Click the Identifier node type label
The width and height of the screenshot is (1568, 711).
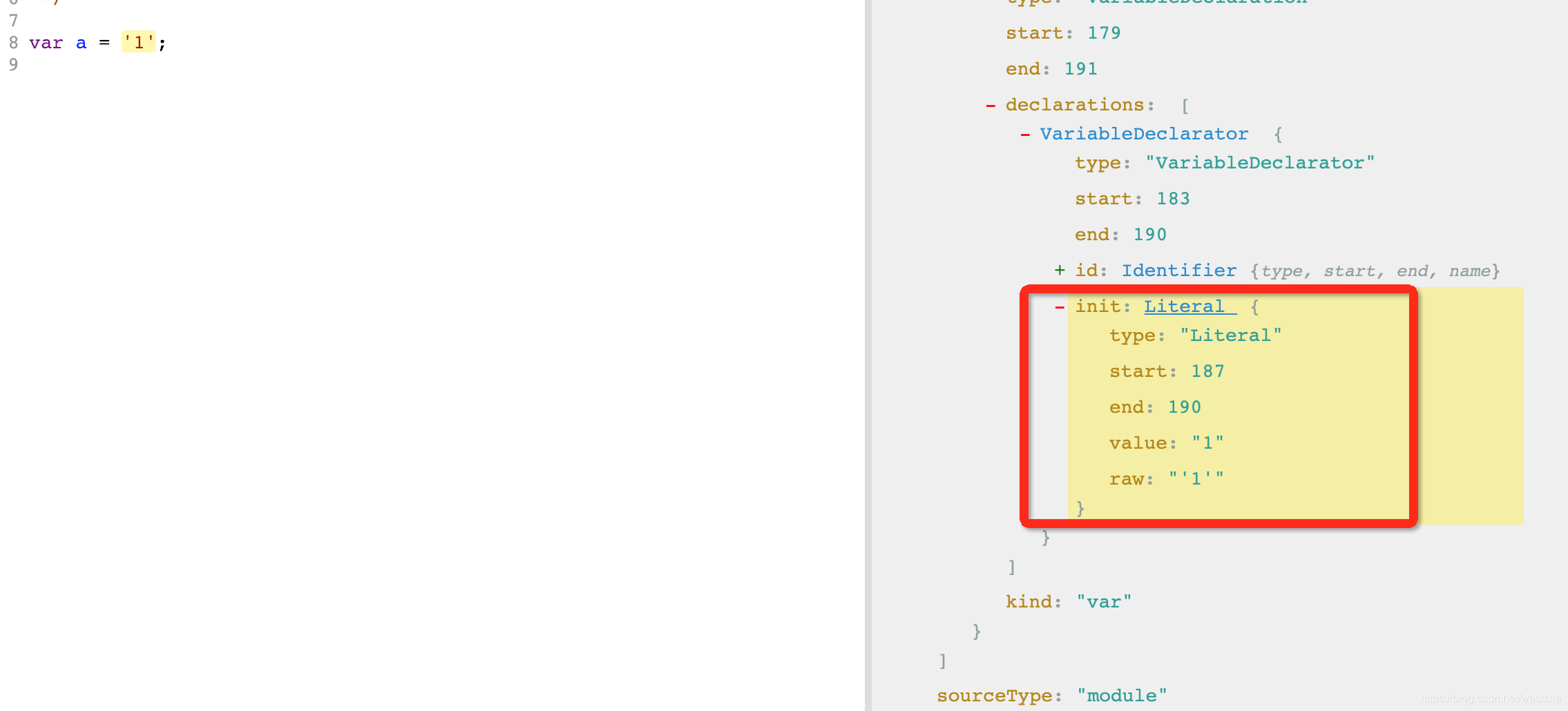(1179, 271)
